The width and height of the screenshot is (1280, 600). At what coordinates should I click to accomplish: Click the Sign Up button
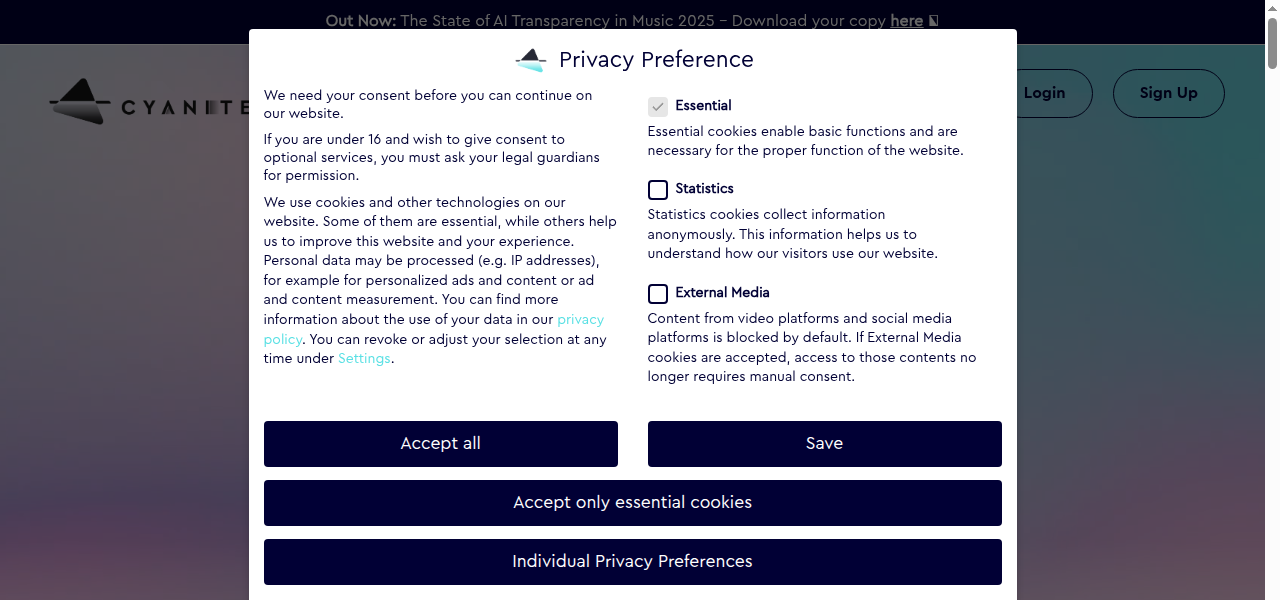click(1168, 93)
